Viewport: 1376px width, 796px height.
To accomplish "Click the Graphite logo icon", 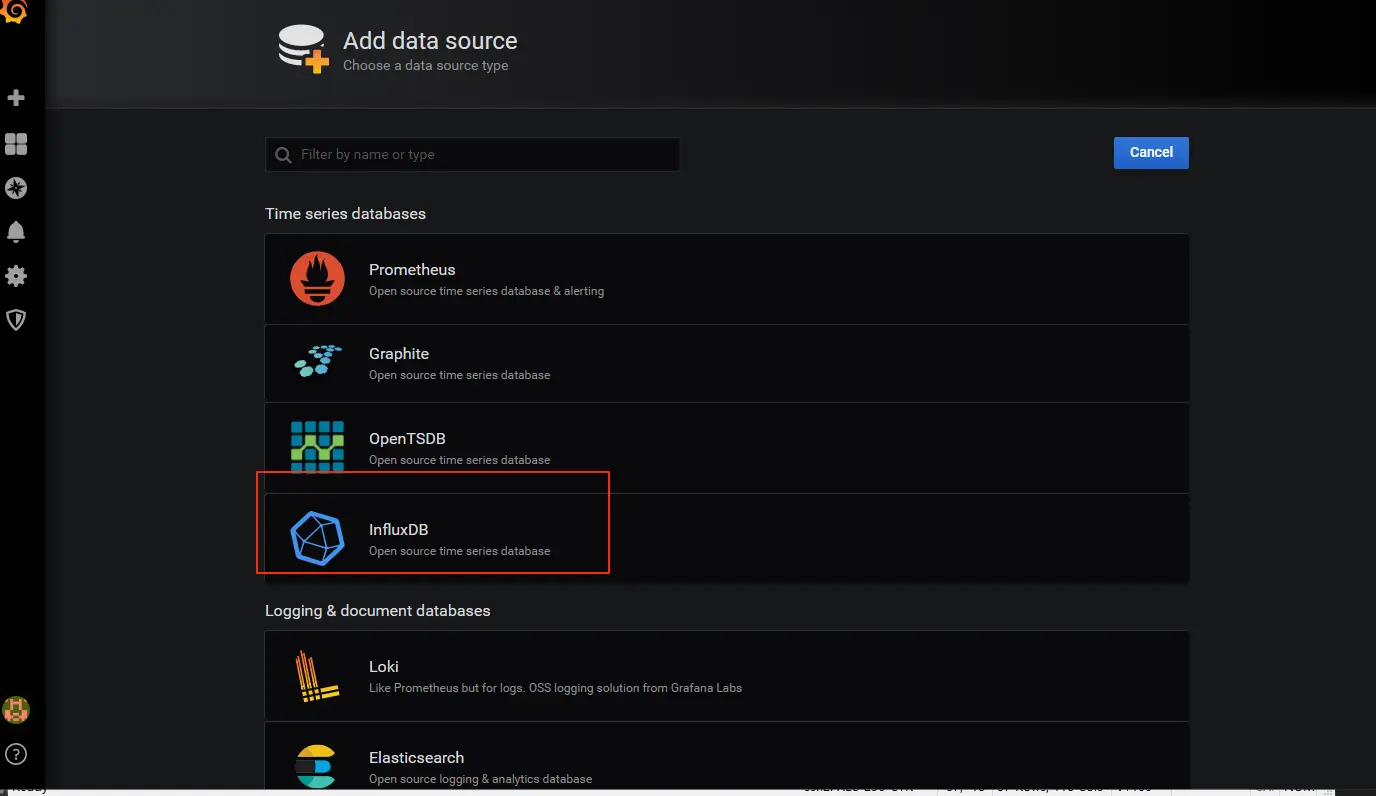I will coord(319,361).
